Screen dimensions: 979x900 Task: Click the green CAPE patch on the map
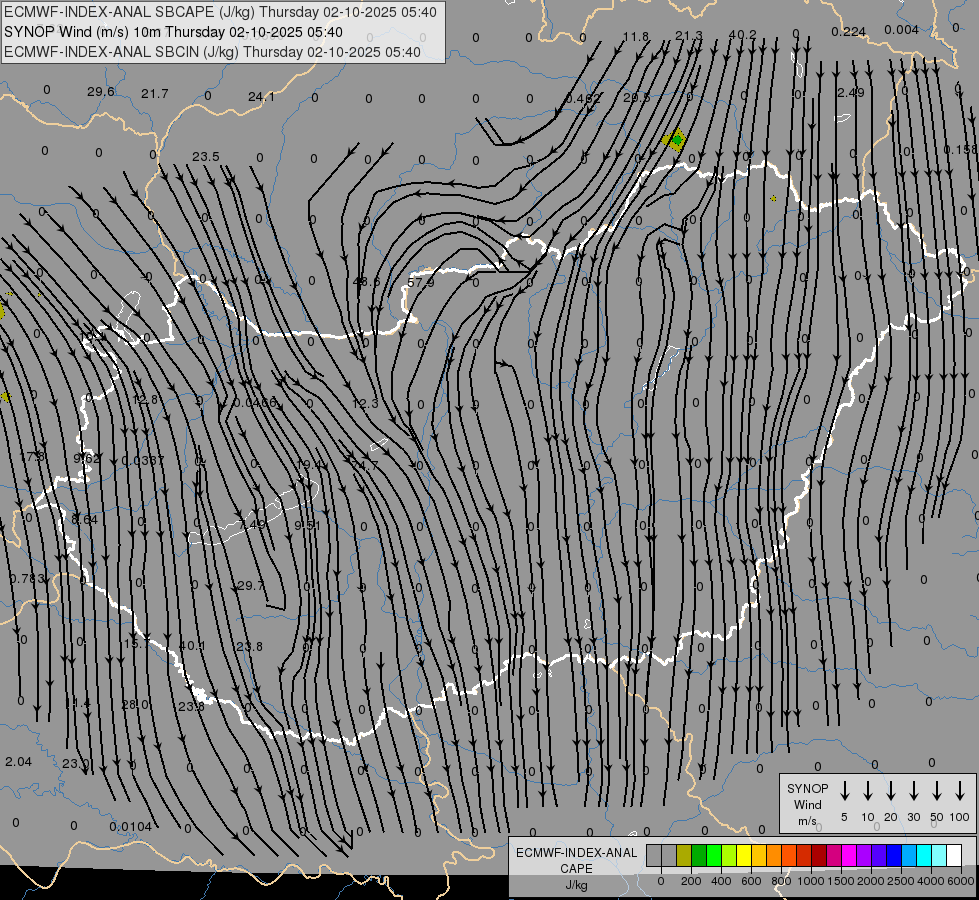click(676, 140)
